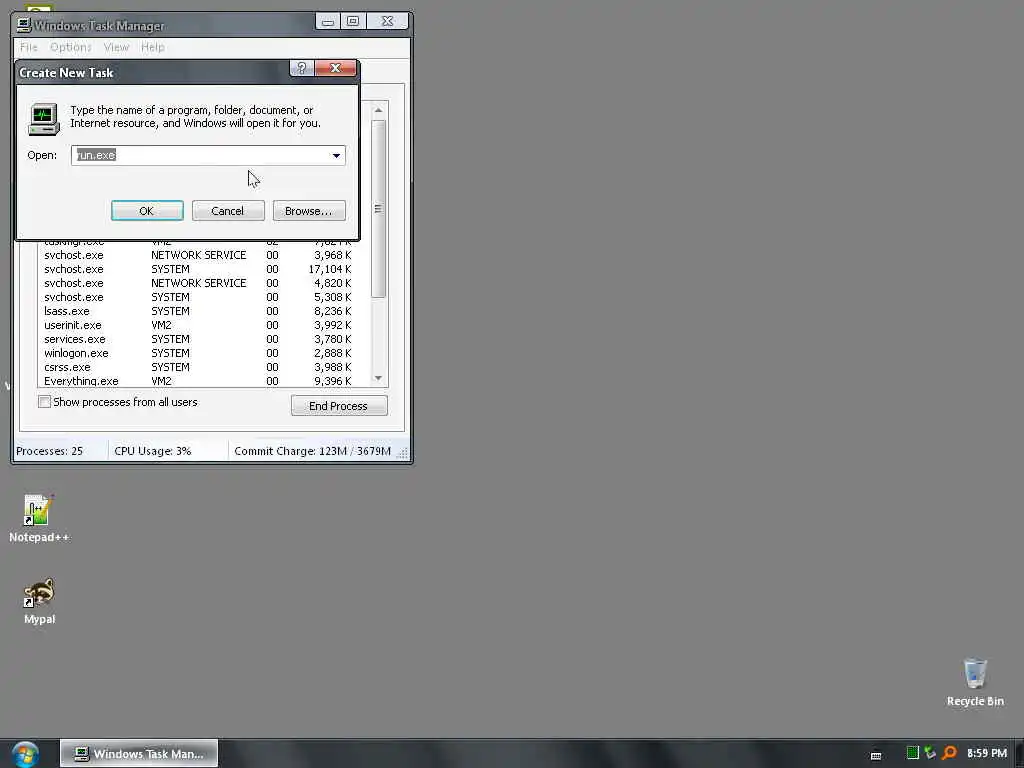Viewport: 1024px width, 768px height.
Task: Open the File menu in Task Manager
Action: point(29,47)
